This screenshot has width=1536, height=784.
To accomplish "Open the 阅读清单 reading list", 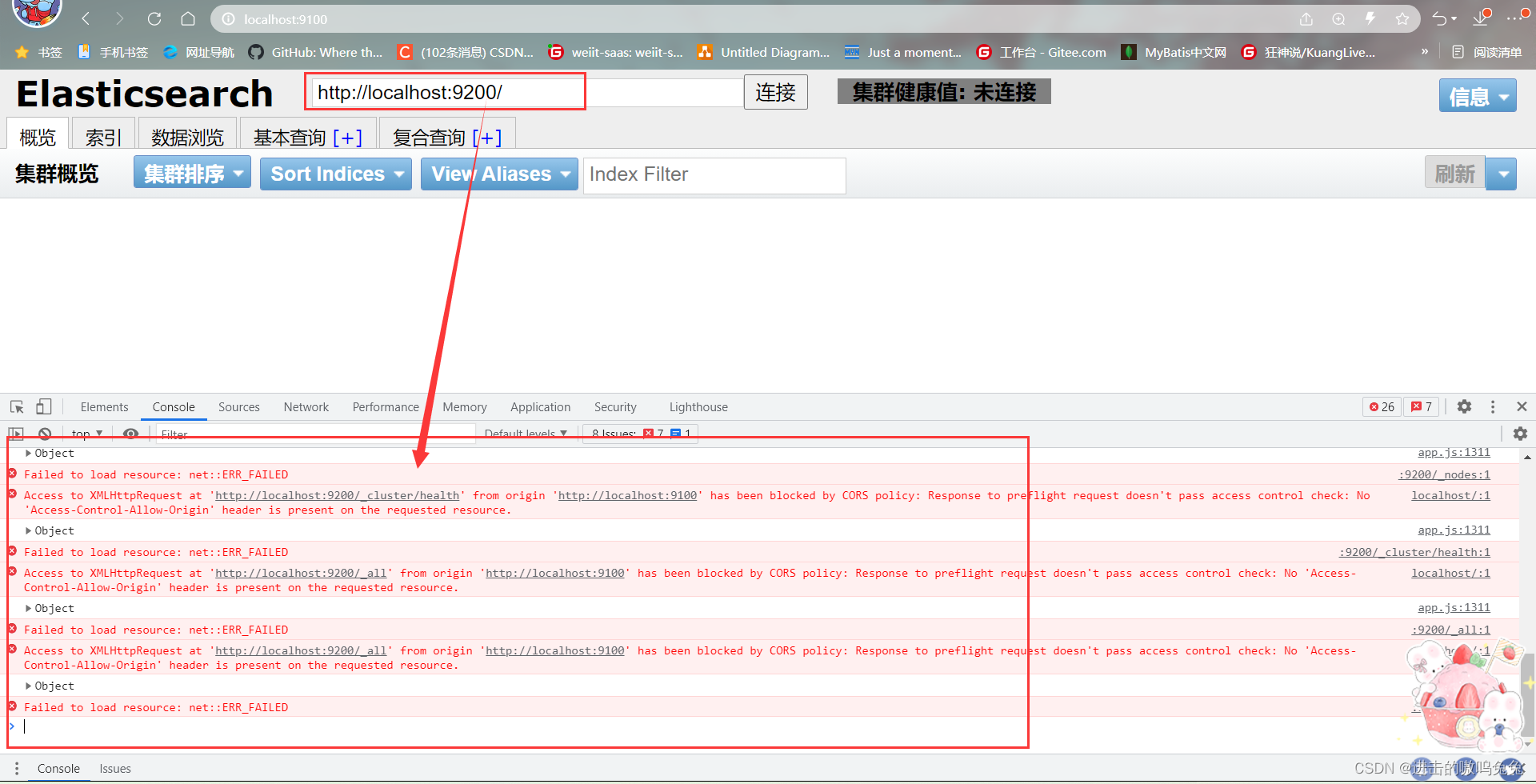I will point(1487,52).
